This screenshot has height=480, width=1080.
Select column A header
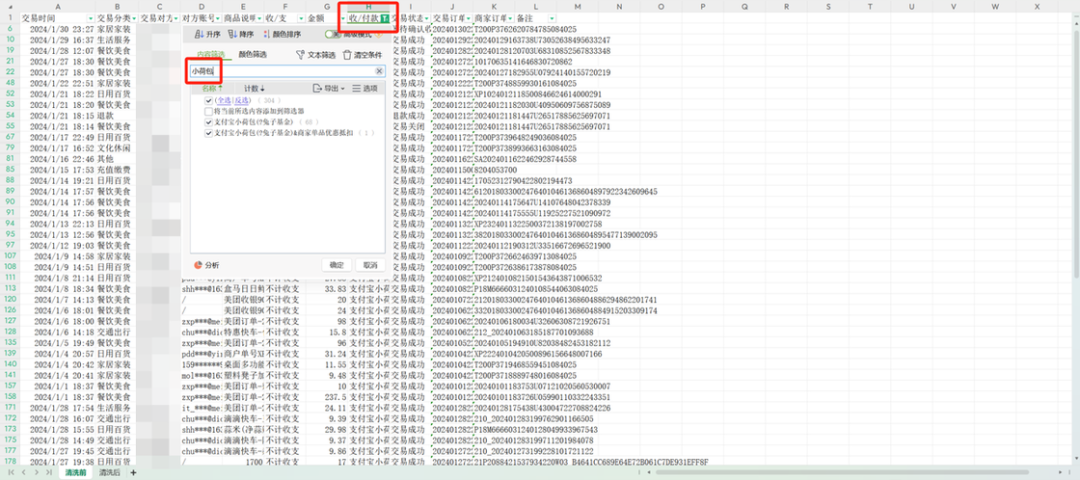tap(57, 6)
